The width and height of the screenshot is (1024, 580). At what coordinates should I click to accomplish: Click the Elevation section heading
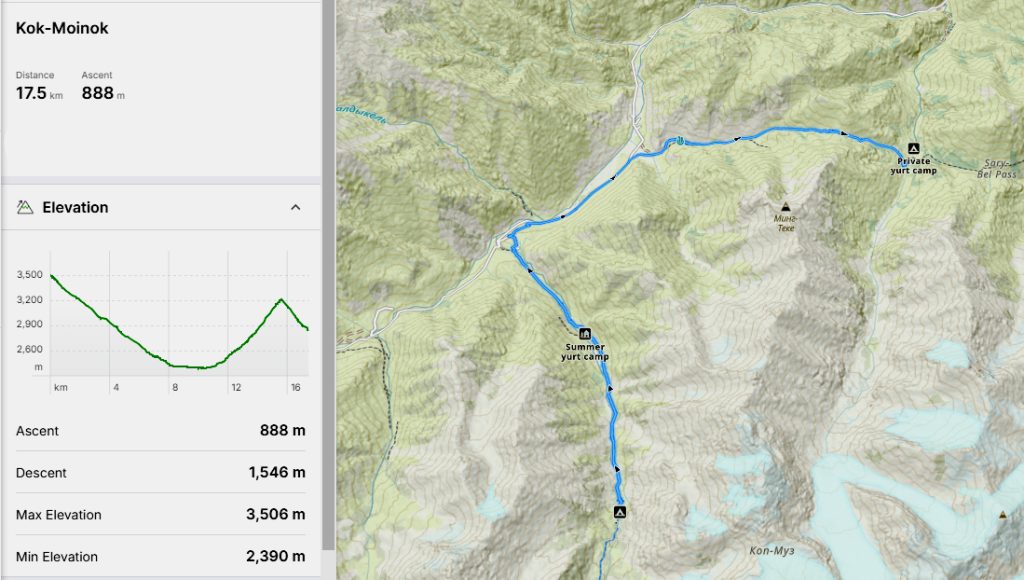click(75, 207)
